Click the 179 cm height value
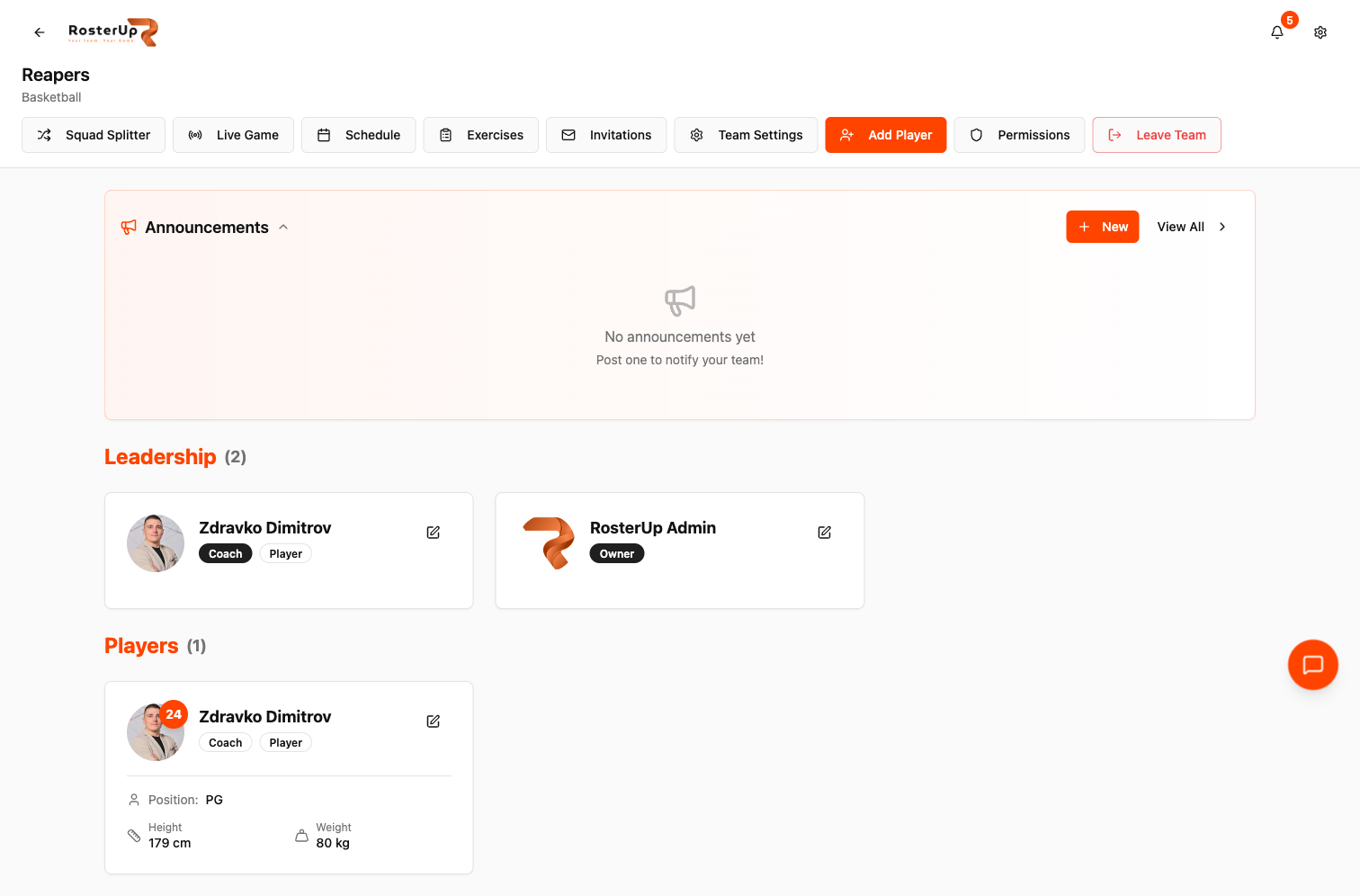 coord(170,843)
